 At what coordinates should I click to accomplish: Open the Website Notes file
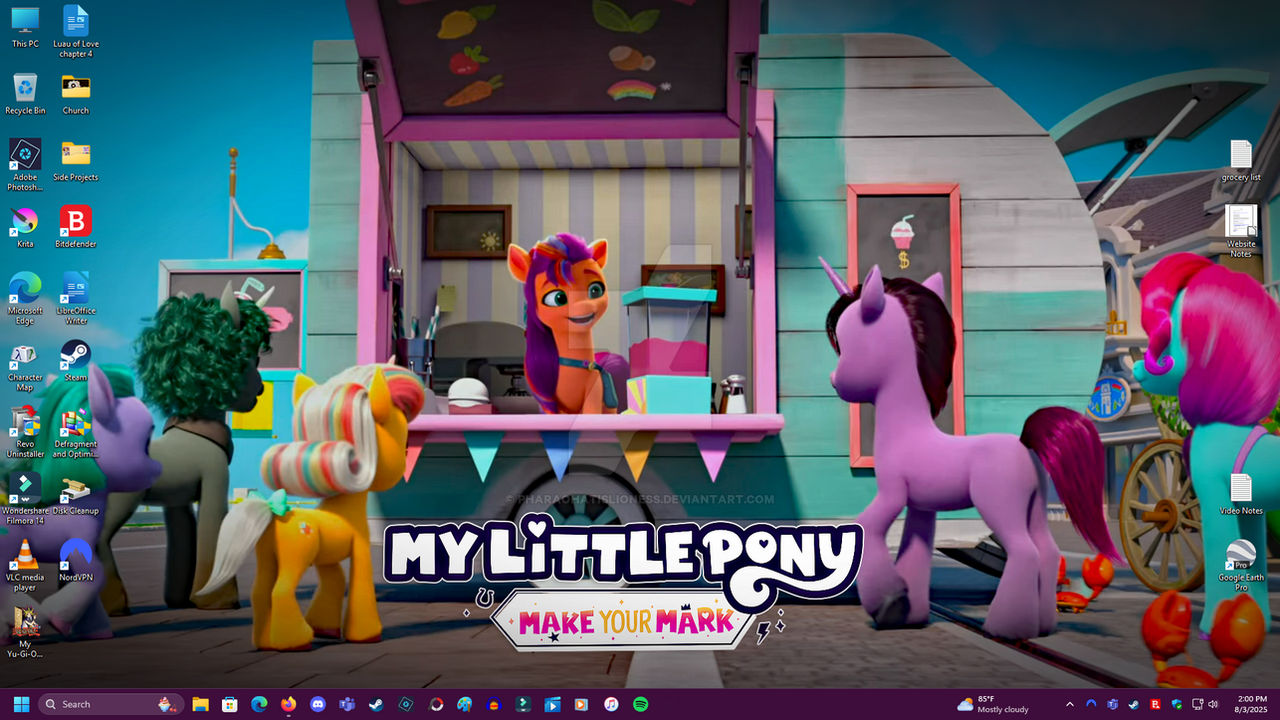(1241, 232)
